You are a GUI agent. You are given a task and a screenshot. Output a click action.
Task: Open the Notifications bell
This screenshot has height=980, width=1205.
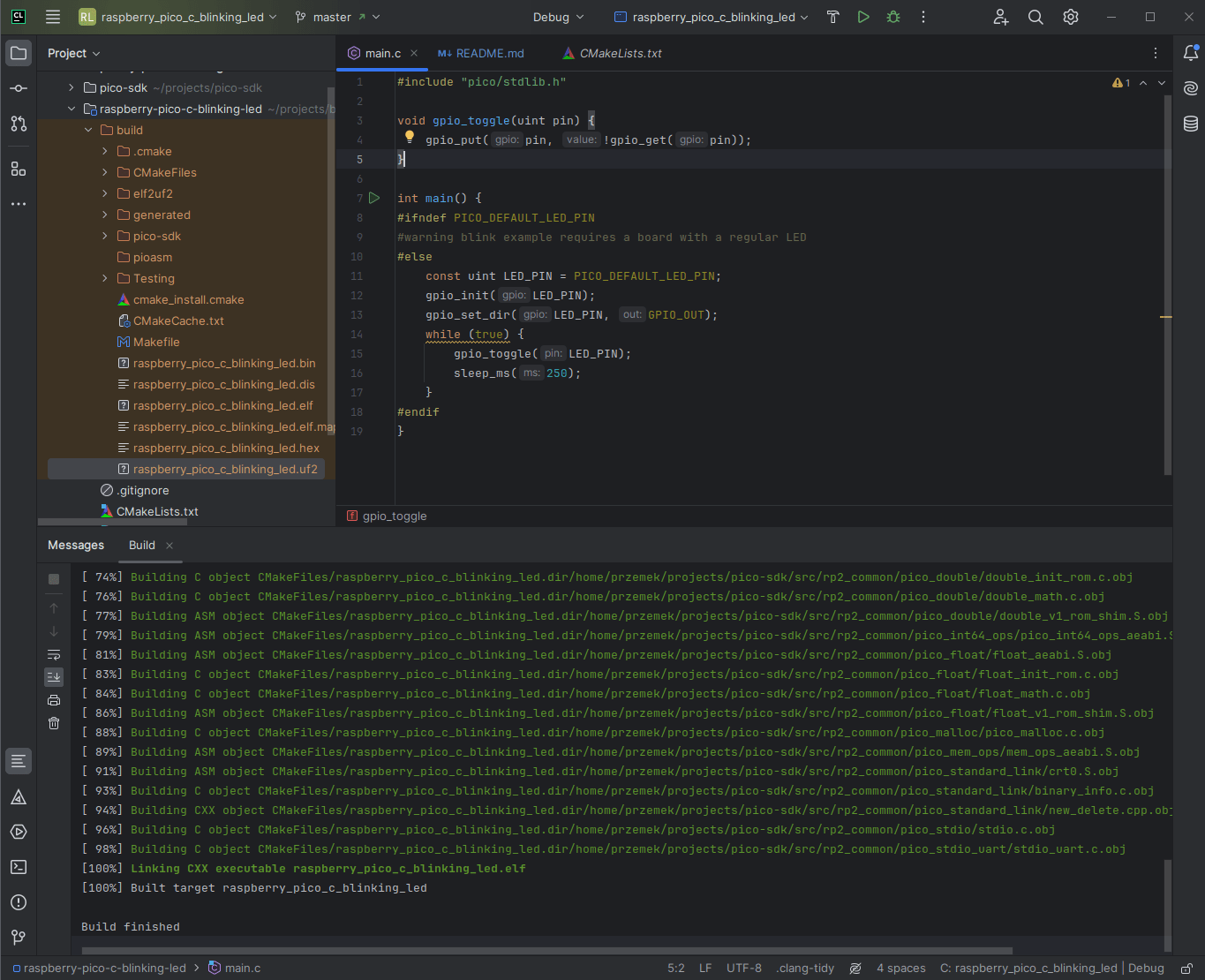1191,54
